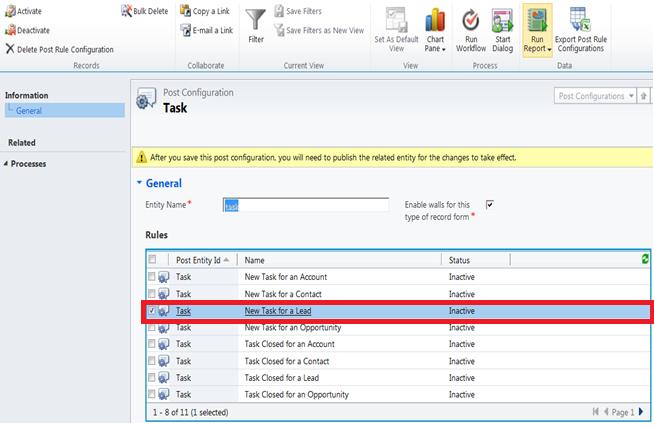Click the Entity Name input field
654x427 pixels.
[x=305, y=205]
